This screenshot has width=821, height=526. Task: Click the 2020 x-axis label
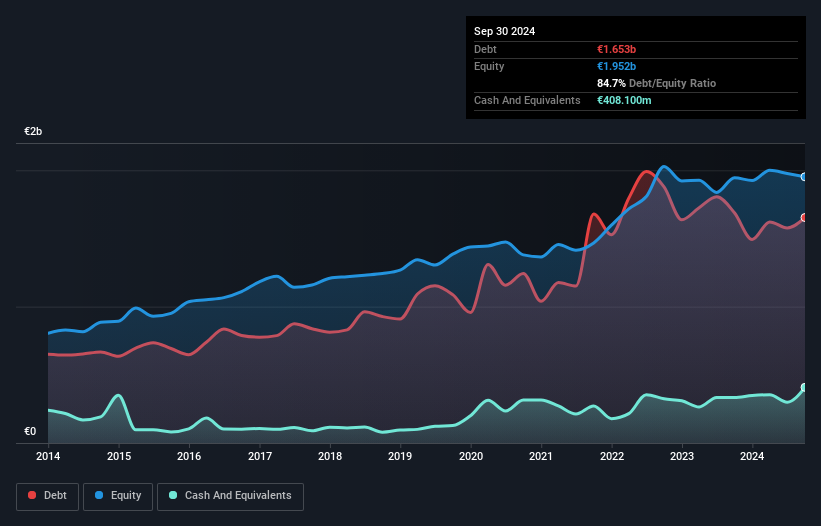(471, 456)
